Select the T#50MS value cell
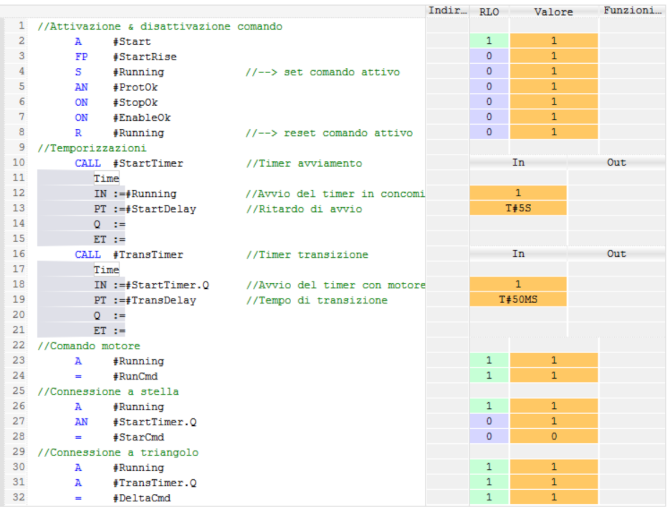 tap(518, 300)
